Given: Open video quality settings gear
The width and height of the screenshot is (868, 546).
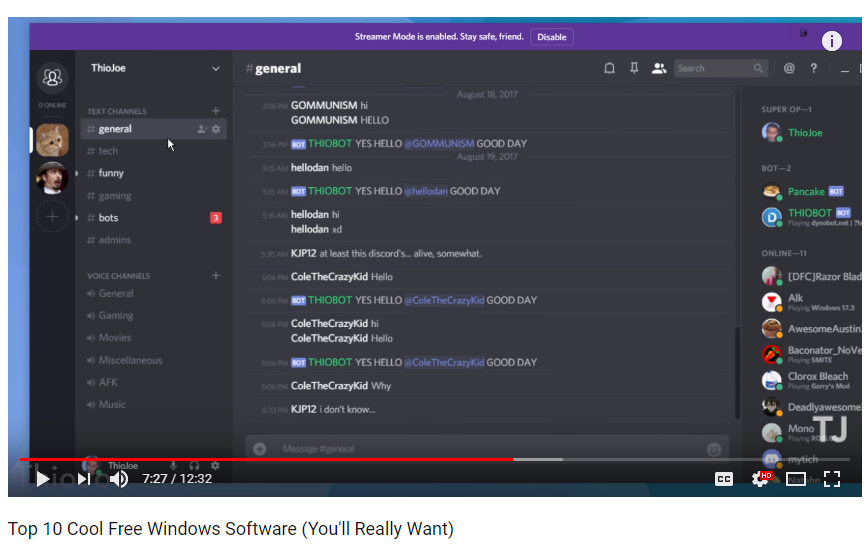Looking at the screenshot, I should (761, 480).
